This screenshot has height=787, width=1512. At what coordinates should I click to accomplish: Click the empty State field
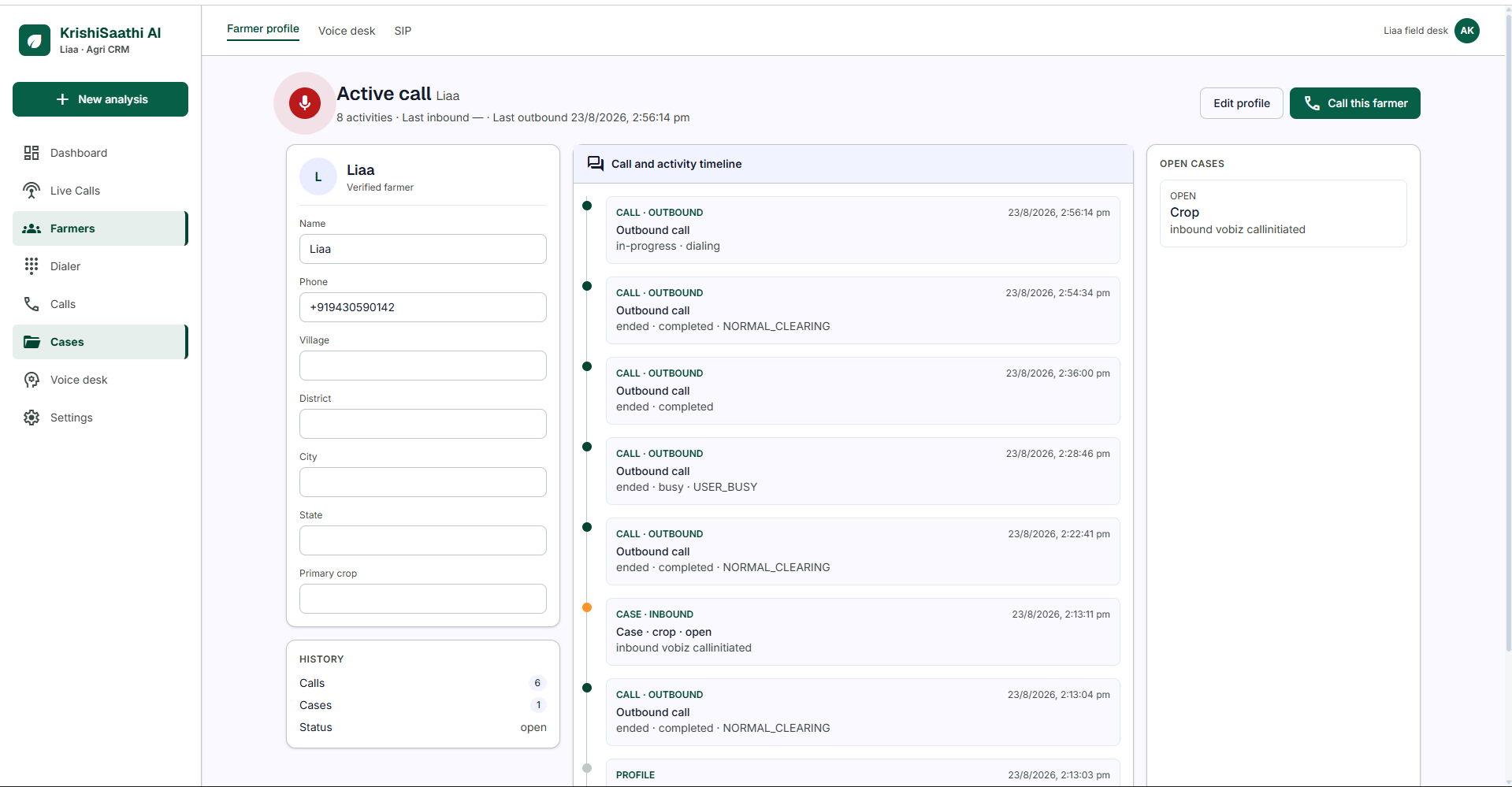point(423,540)
